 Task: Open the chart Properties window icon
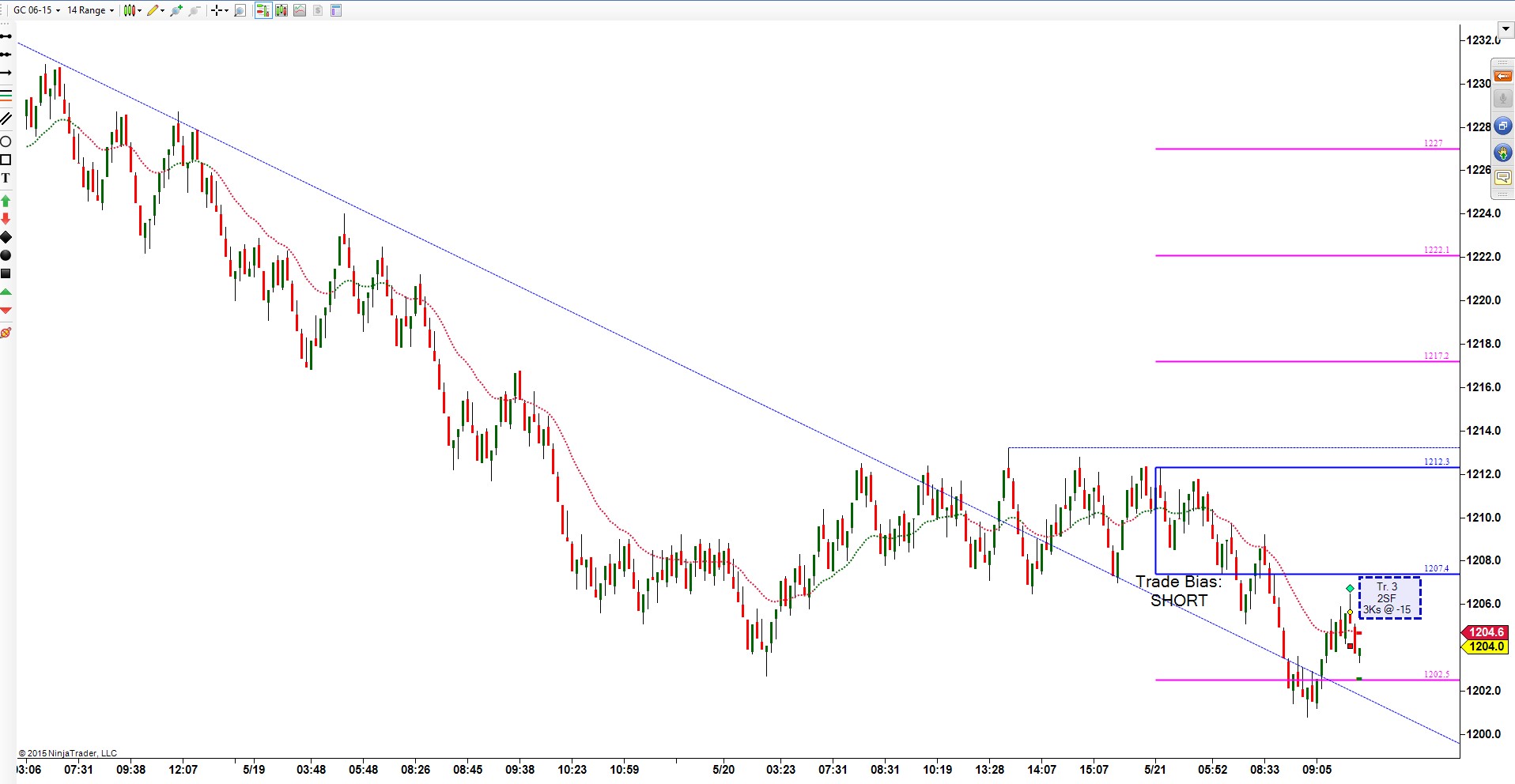click(x=336, y=10)
